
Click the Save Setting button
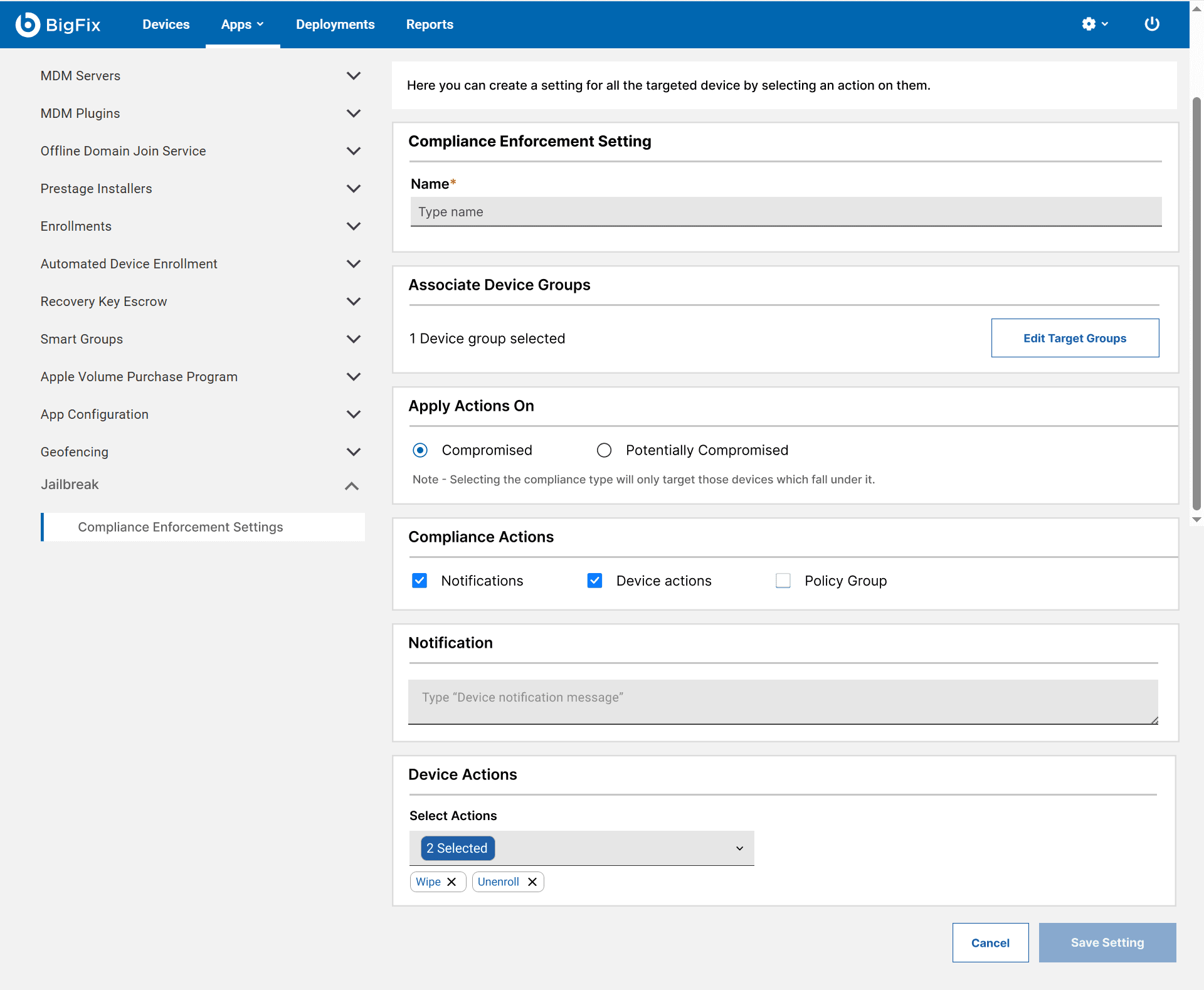[x=1107, y=942]
